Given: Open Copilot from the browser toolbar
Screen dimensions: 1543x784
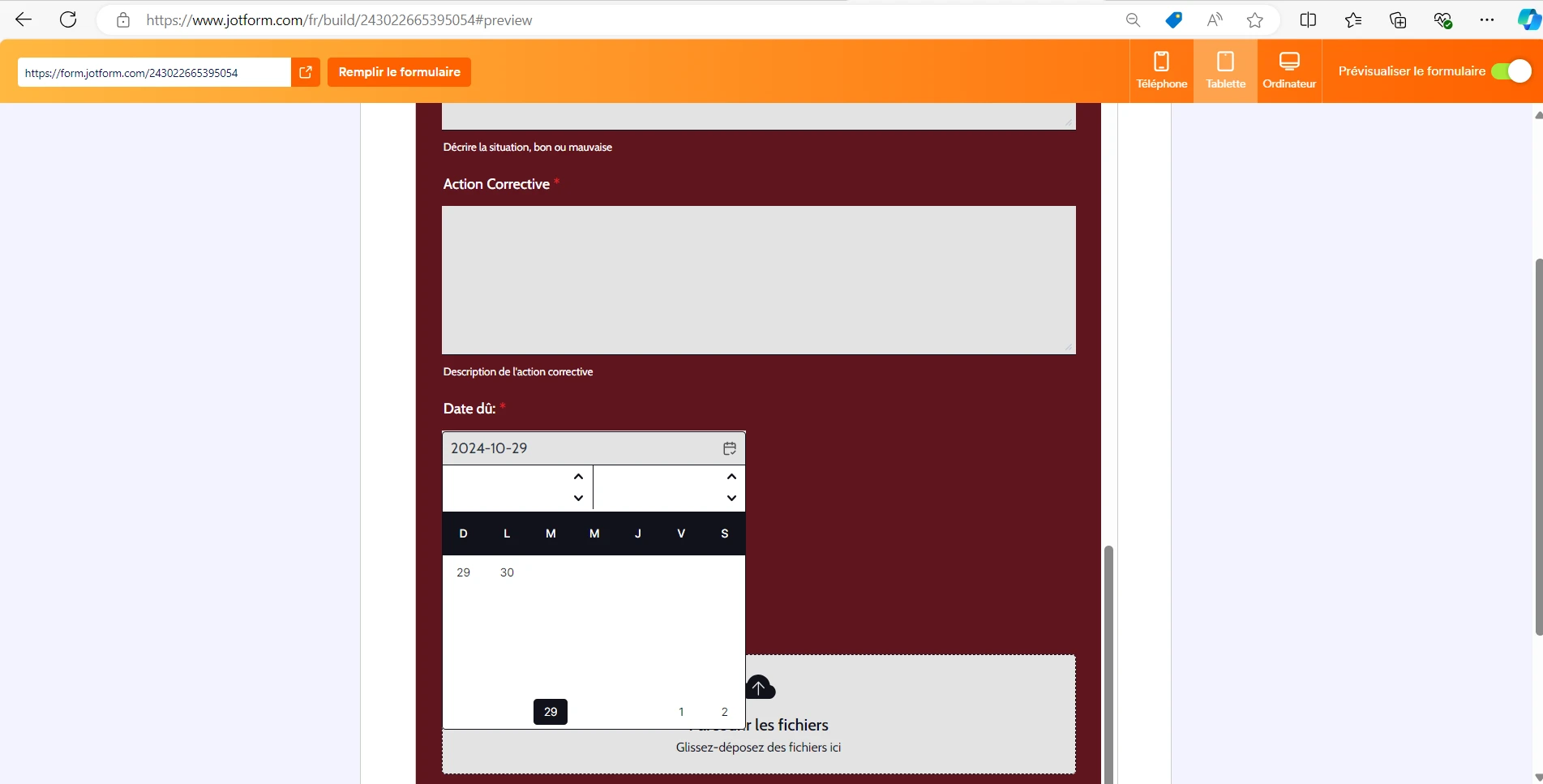Looking at the screenshot, I should [x=1528, y=19].
